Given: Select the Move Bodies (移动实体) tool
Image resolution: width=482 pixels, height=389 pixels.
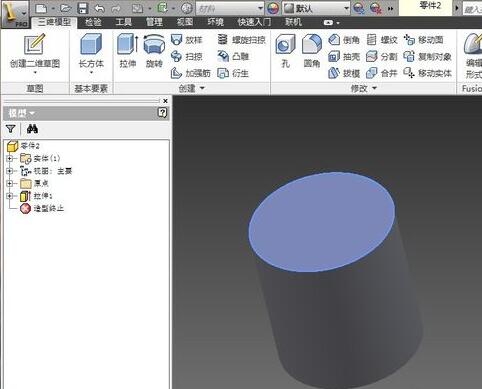Looking at the screenshot, I should click(427, 73).
